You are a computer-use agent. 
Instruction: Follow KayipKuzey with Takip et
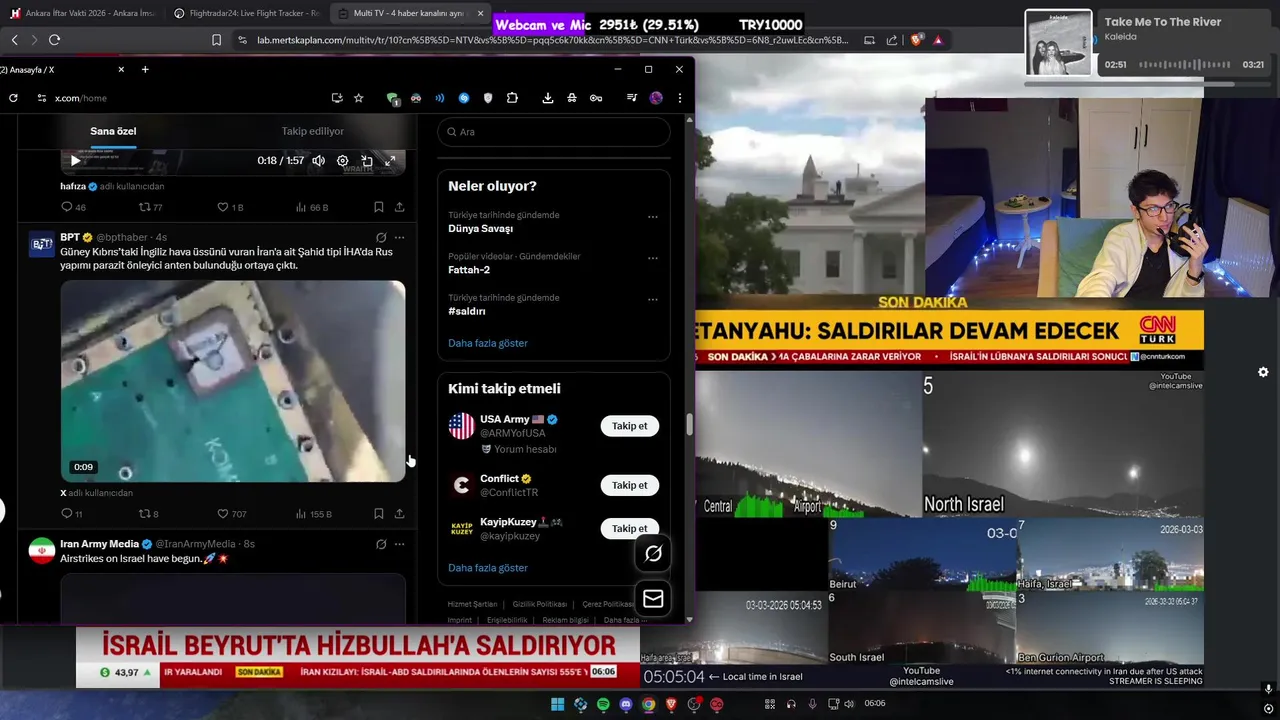point(629,528)
